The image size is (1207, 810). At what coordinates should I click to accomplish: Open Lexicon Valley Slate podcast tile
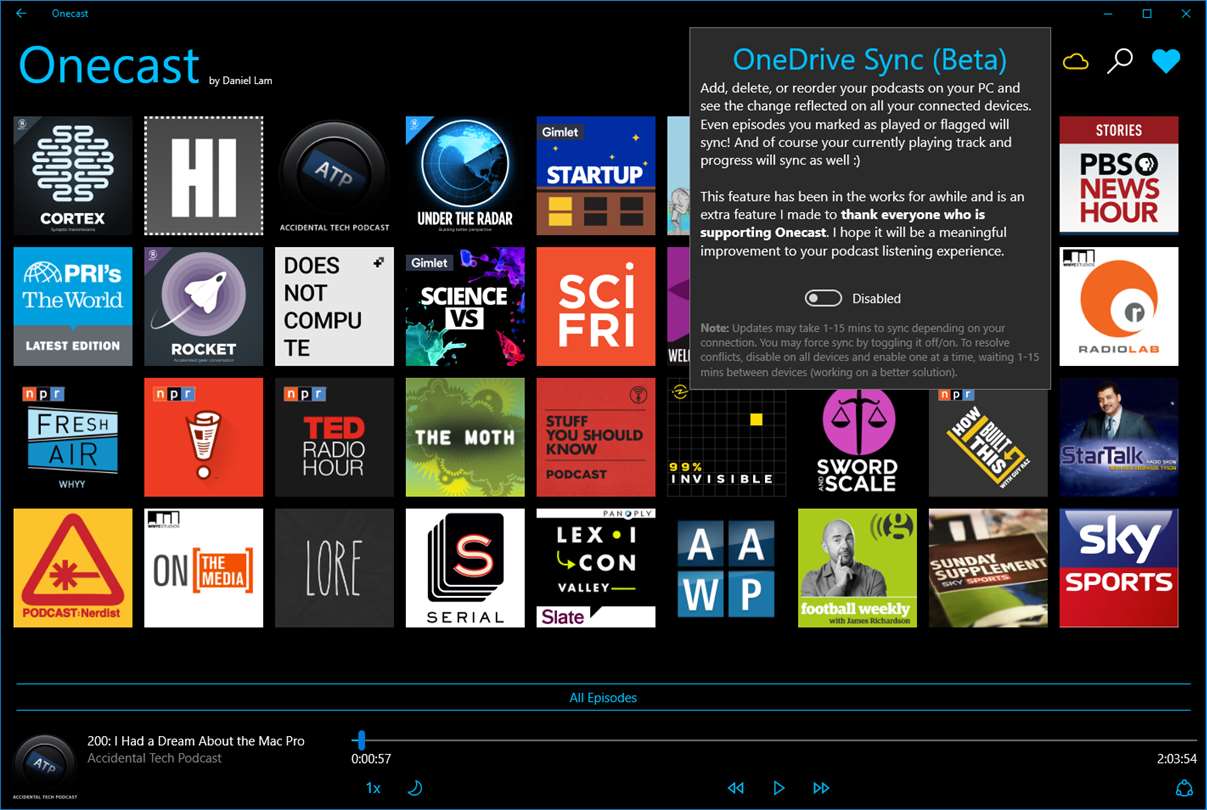coord(596,568)
